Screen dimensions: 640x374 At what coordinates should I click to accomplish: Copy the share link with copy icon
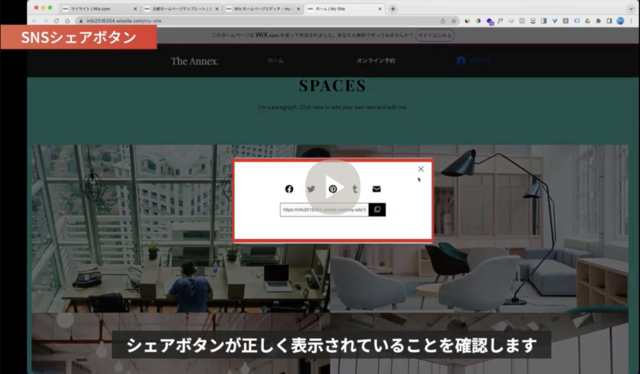tap(377, 209)
